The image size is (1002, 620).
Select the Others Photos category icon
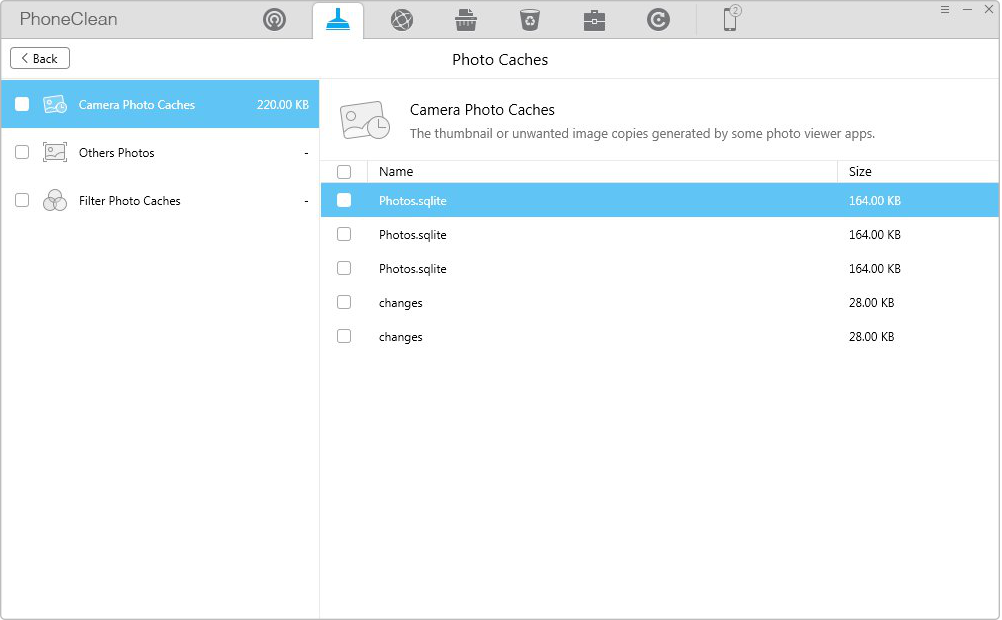point(55,153)
